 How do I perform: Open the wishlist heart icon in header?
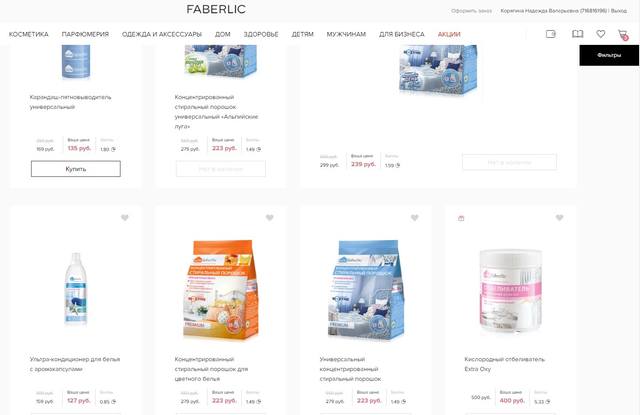[x=600, y=34]
